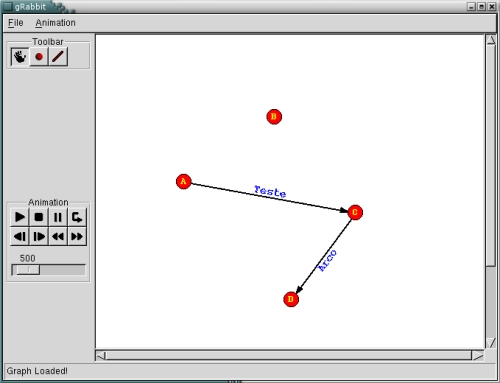Stop the animation playback

(x=39, y=217)
